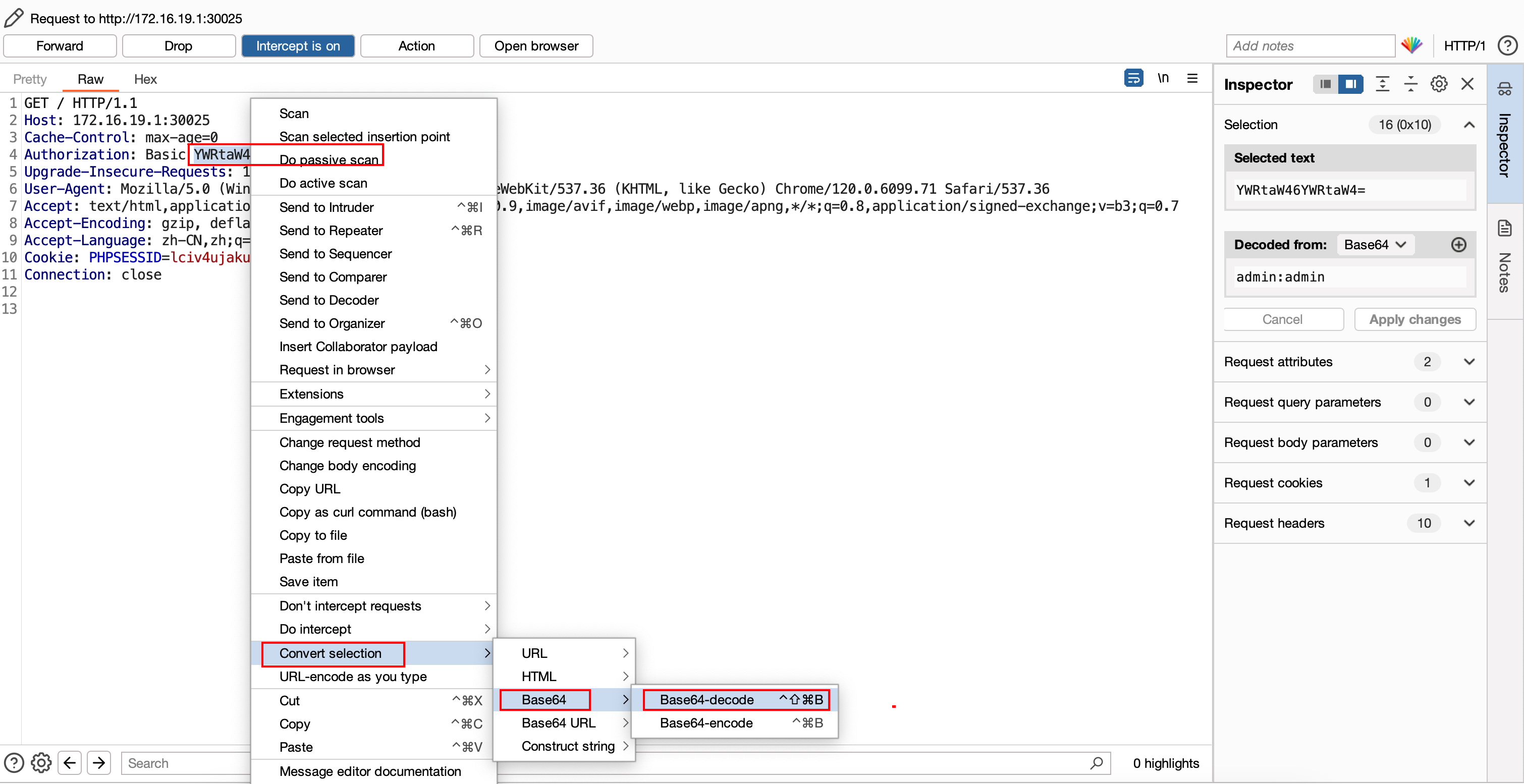Open the URL convert submenu
1524x784 pixels.
click(564, 653)
